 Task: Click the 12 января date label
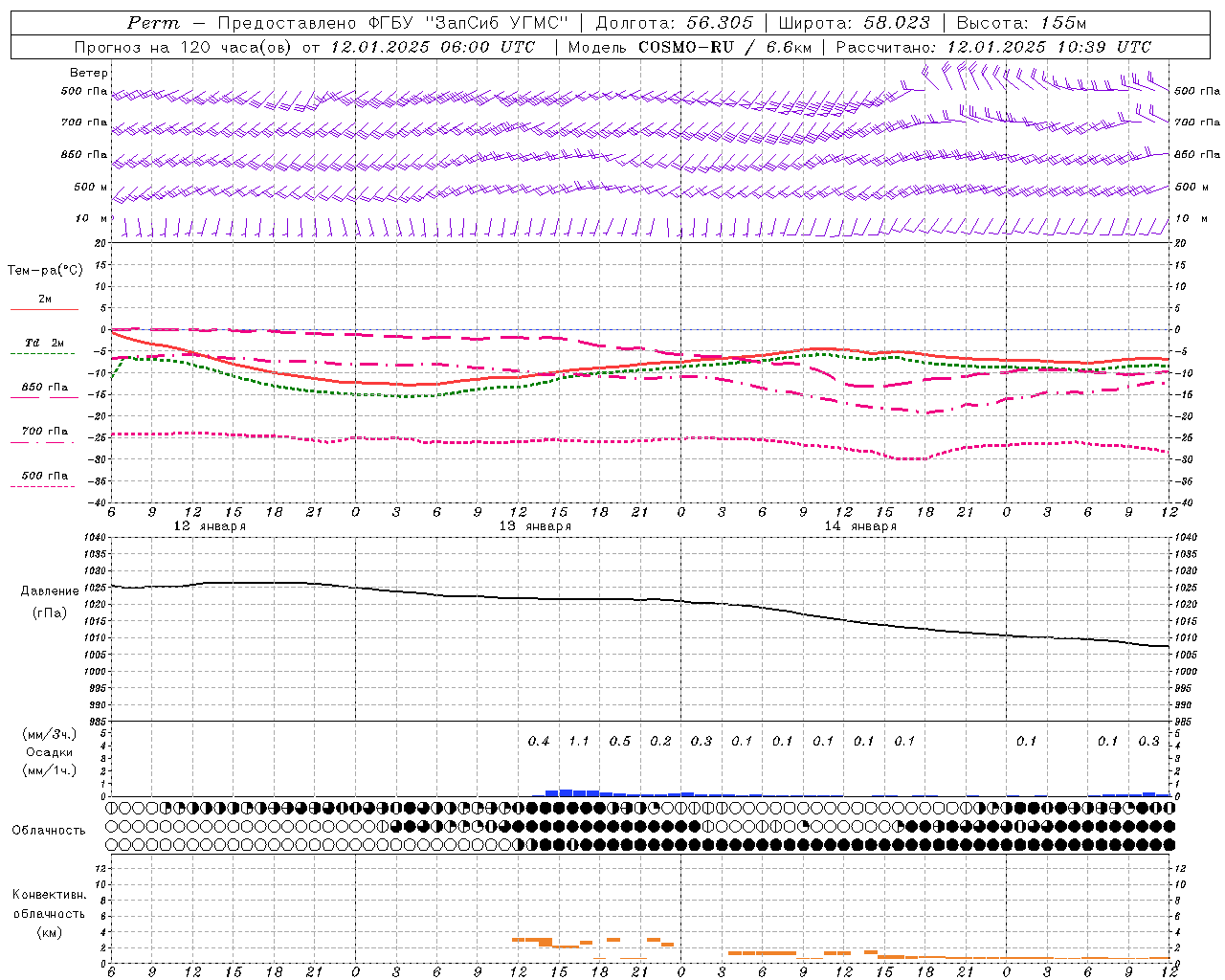[x=210, y=526]
